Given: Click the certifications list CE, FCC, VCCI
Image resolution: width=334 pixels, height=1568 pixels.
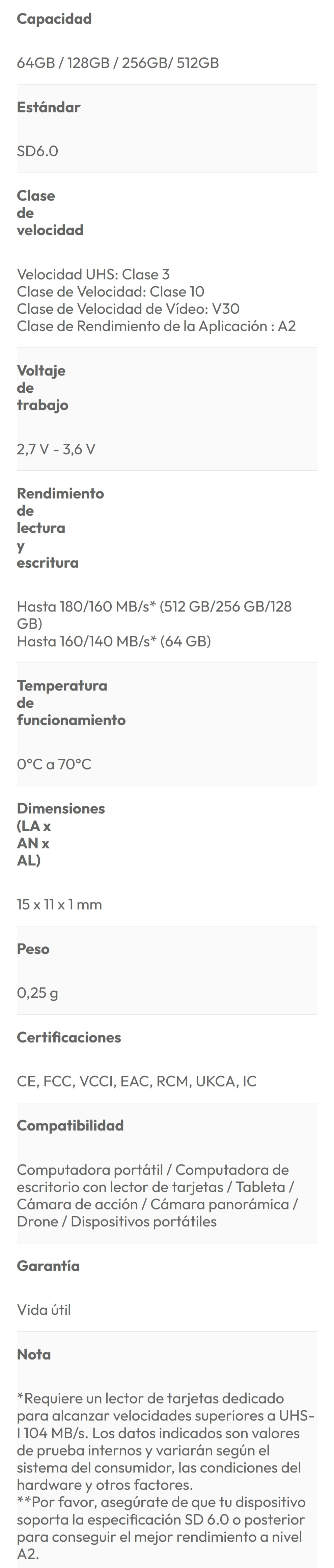Looking at the screenshot, I should pyautogui.click(x=136, y=1081).
